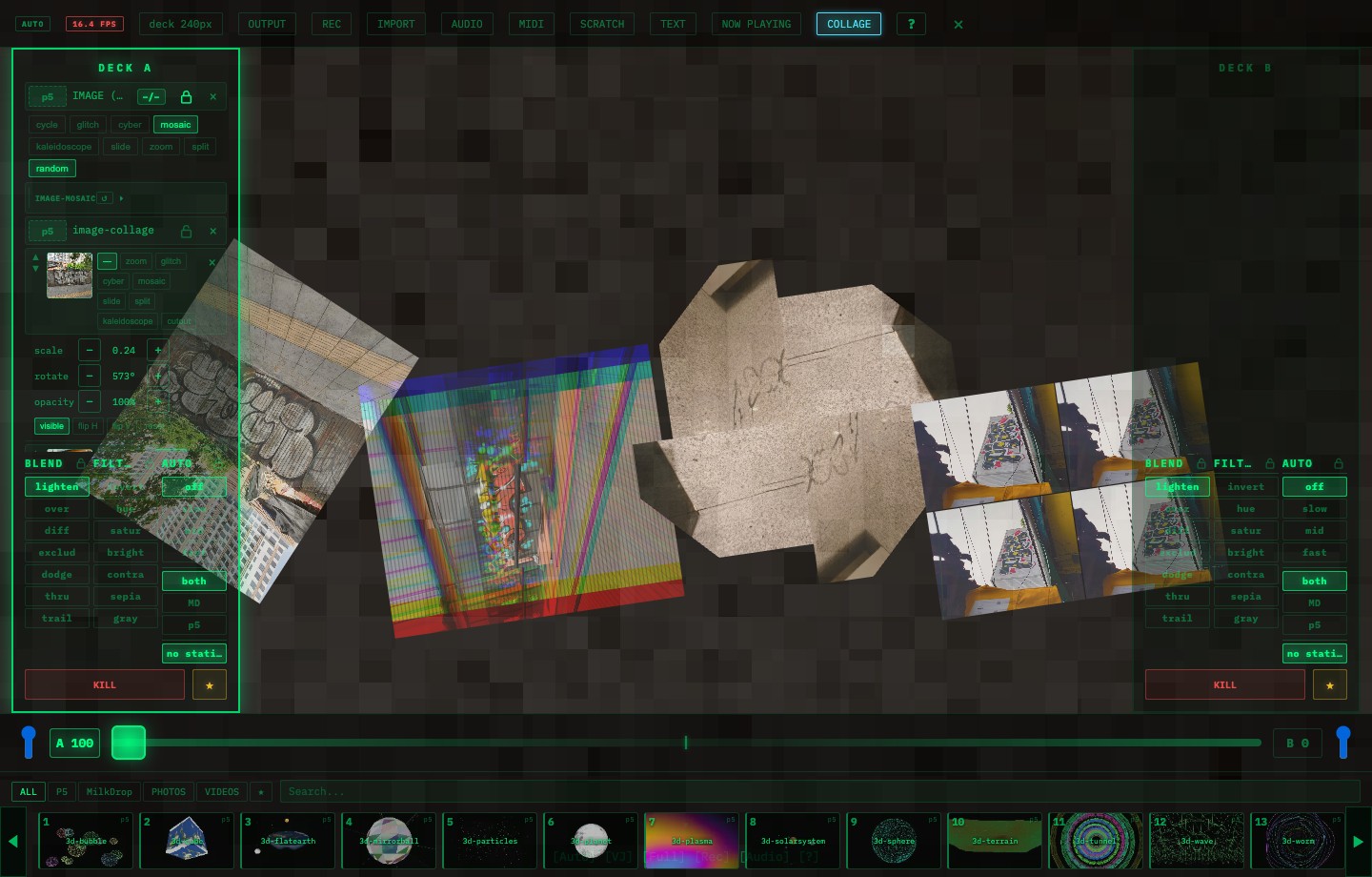Click the previous presets left arrow
1372x877 pixels.
click(13, 841)
